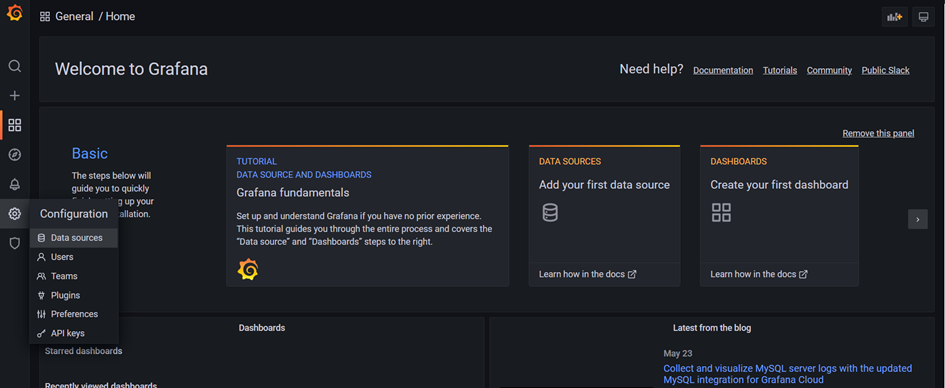Viewport: 945px width, 388px height.
Task: Click the Add panel toolbar icon
Action: [x=894, y=17]
